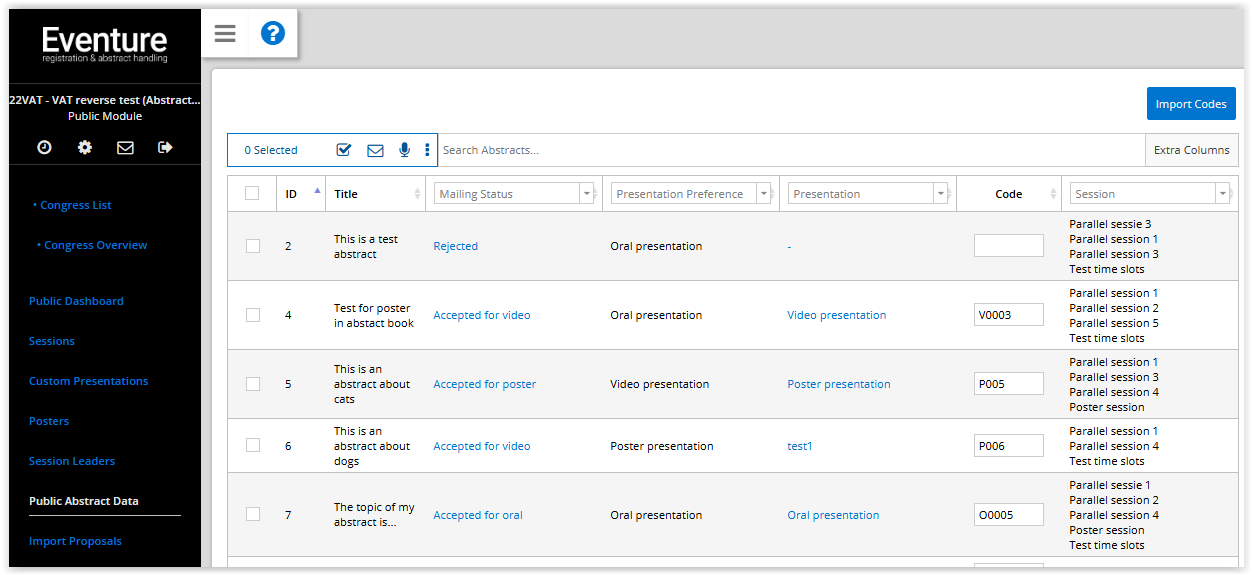
Task: Click the Search Abstracts input field
Action: (x=791, y=150)
